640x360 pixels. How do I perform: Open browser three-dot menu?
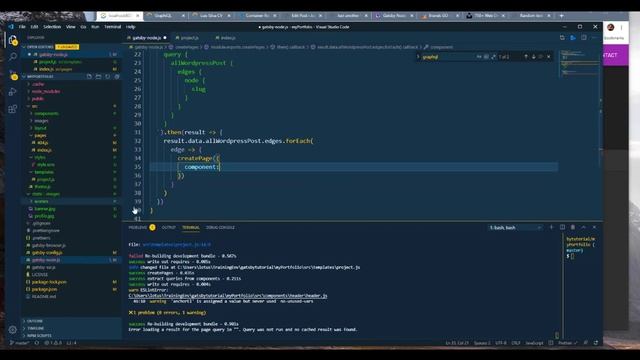pos(621,27)
